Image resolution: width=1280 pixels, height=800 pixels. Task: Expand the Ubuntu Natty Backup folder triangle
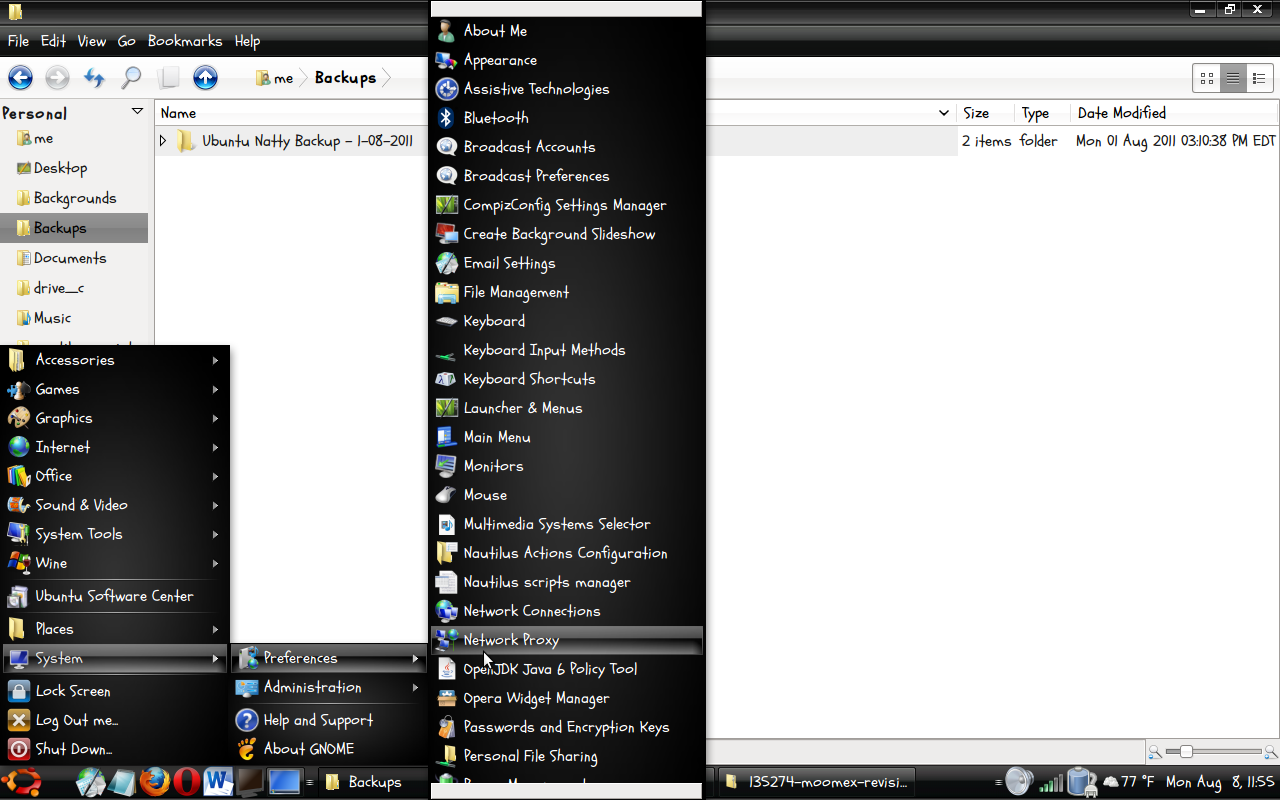click(163, 141)
